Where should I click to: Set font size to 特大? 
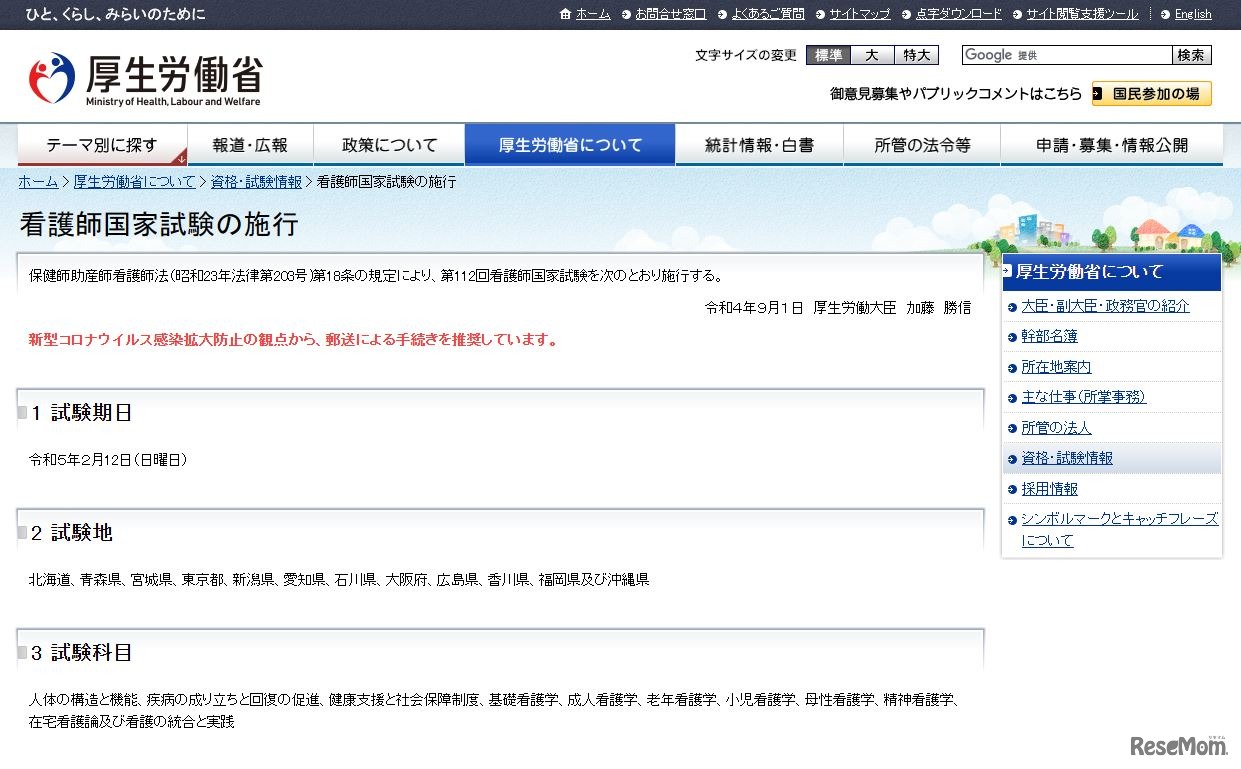915,55
